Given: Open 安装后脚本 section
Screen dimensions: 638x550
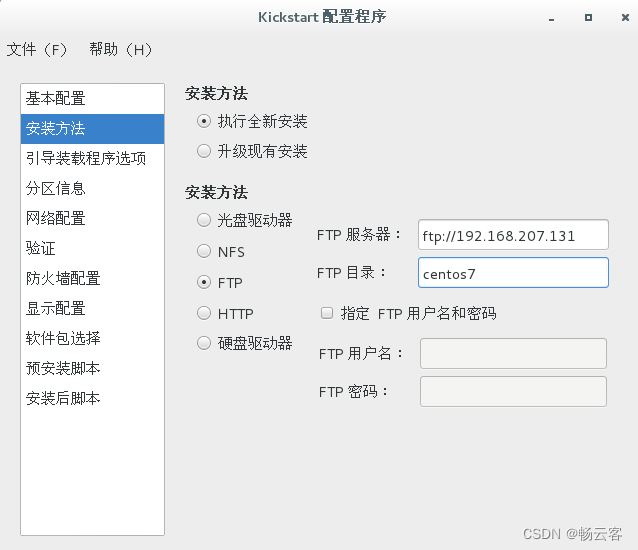Looking at the screenshot, I should point(92,398).
